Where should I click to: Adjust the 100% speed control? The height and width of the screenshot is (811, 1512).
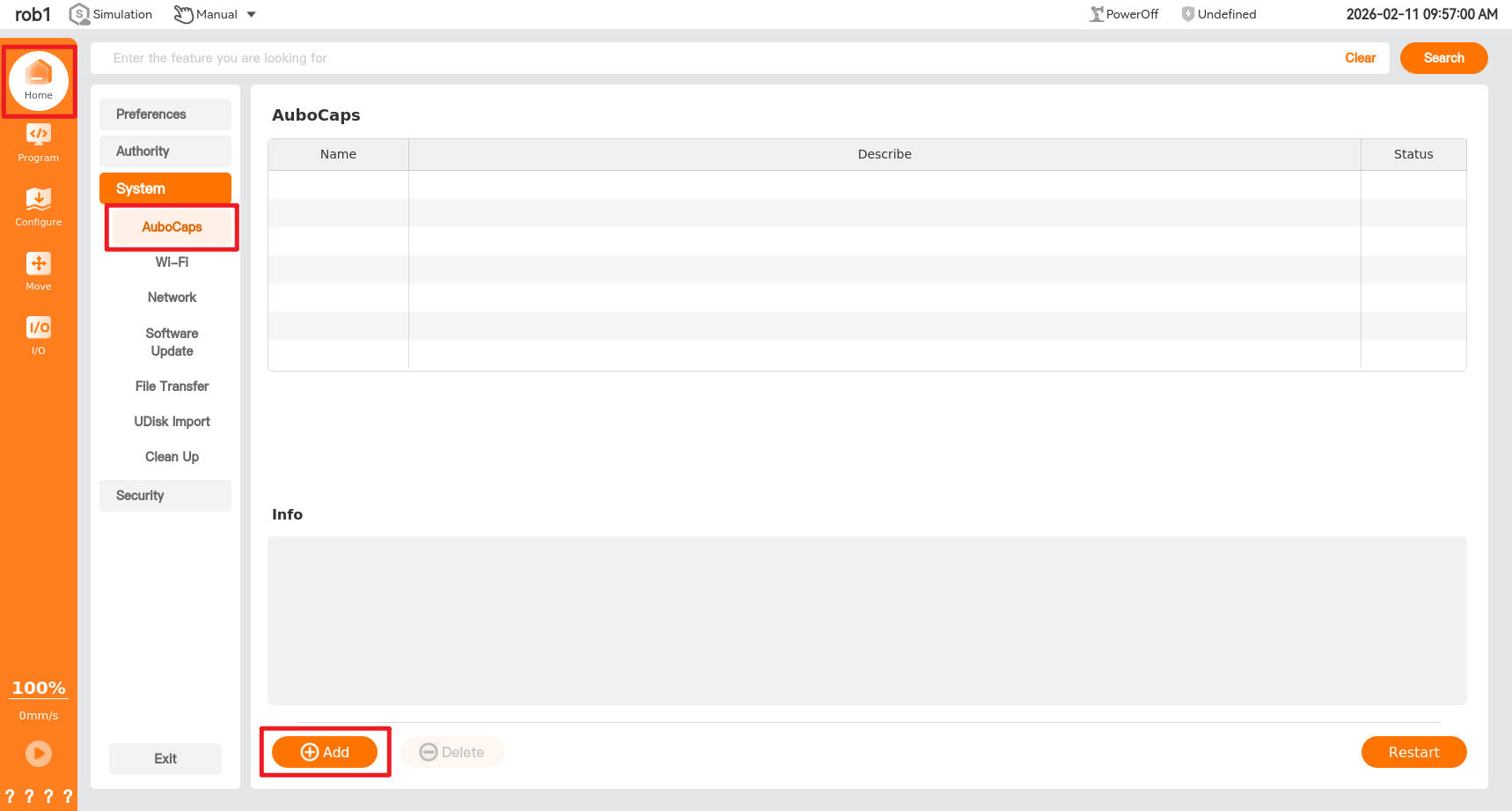click(39, 688)
